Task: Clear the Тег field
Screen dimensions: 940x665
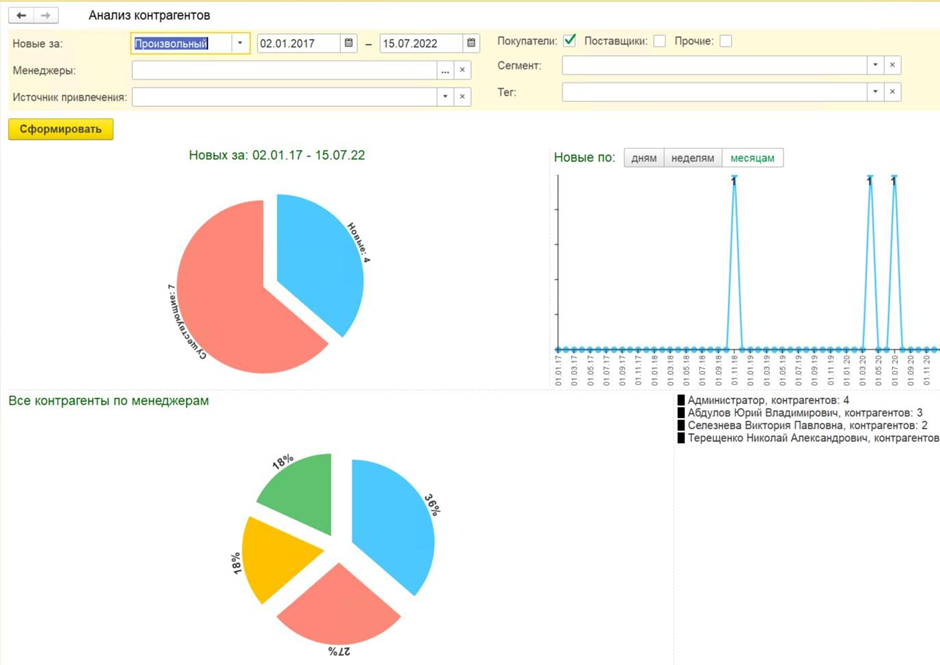Action: pyautogui.click(x=893, y=92)
